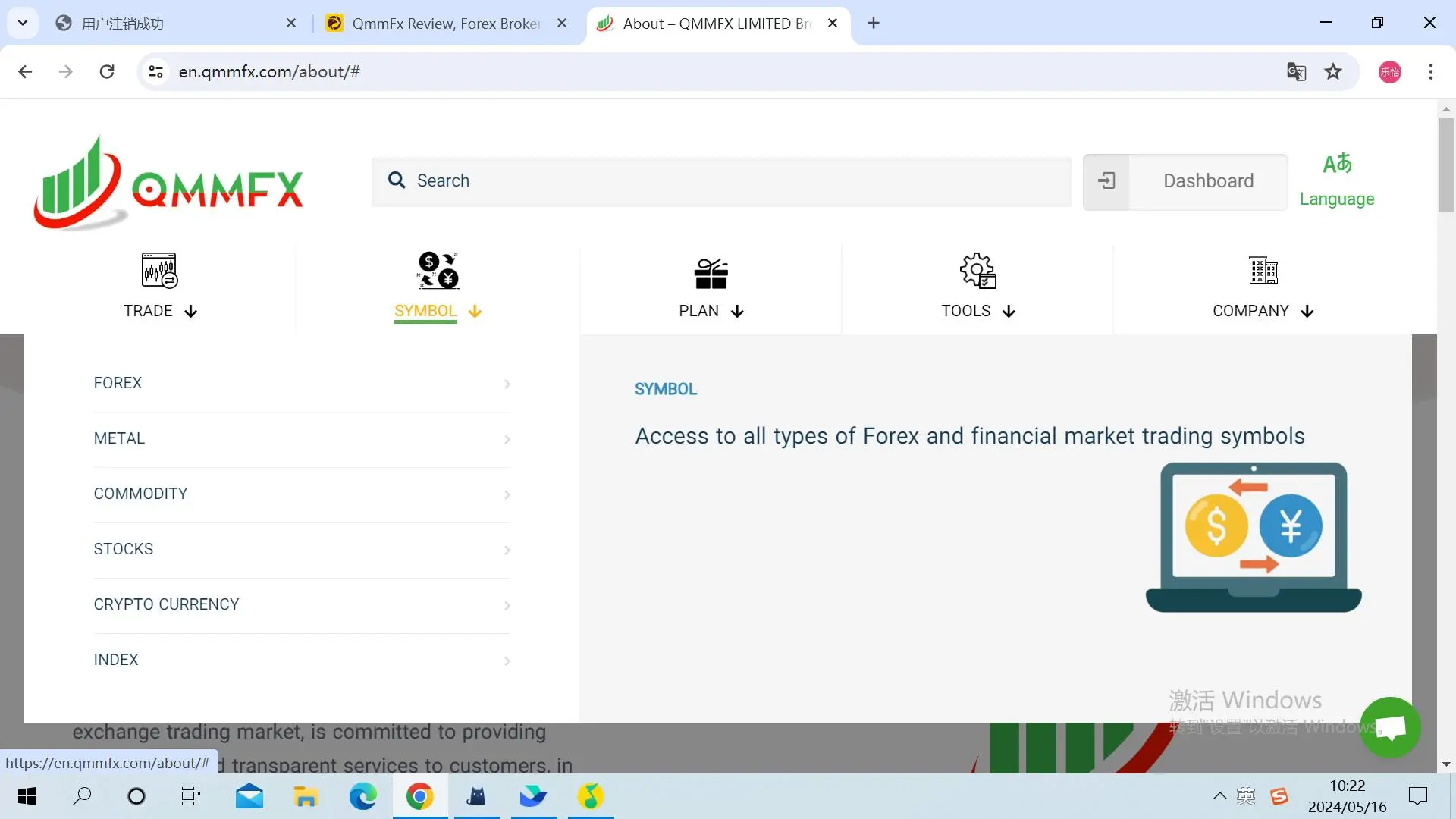Click the QMMFX logo
The width and height of the screenshot is (1456, 819).
tap(168, 182)
